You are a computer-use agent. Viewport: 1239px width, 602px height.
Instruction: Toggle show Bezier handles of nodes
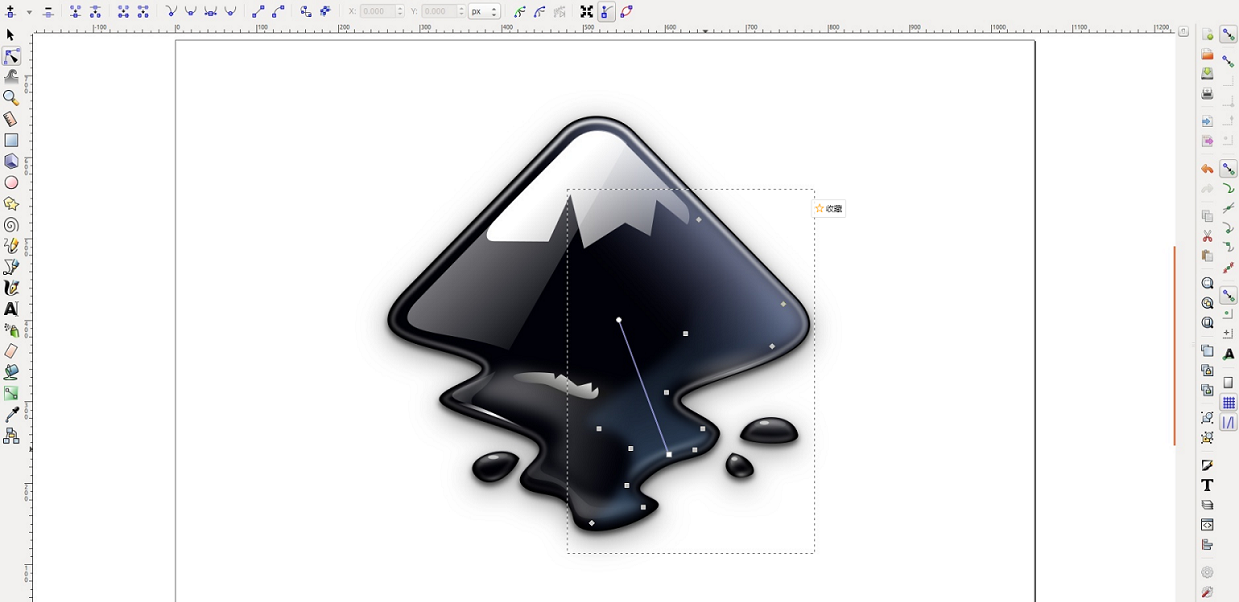tap(606, 12)
